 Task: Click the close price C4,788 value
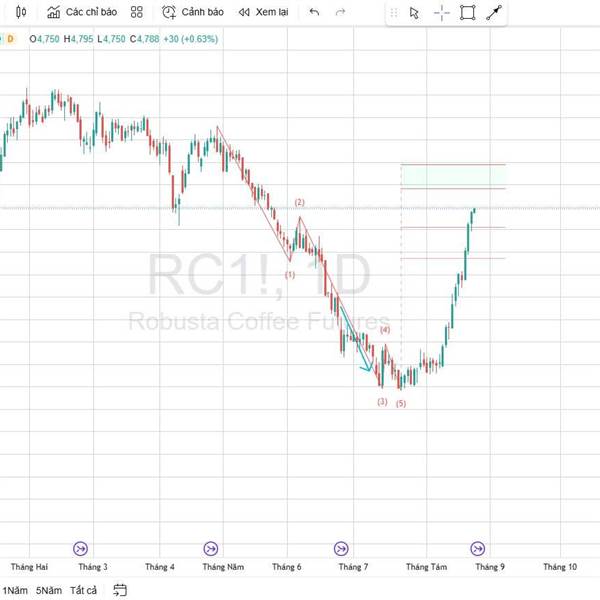pos(145,39)
